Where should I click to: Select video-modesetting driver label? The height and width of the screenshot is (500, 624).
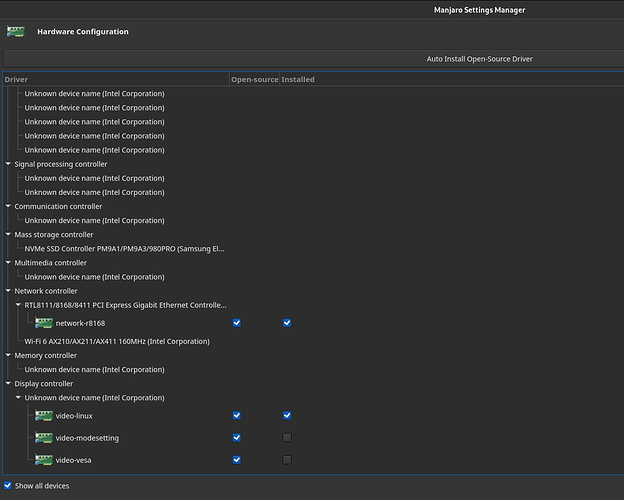[x=87, y=438]
